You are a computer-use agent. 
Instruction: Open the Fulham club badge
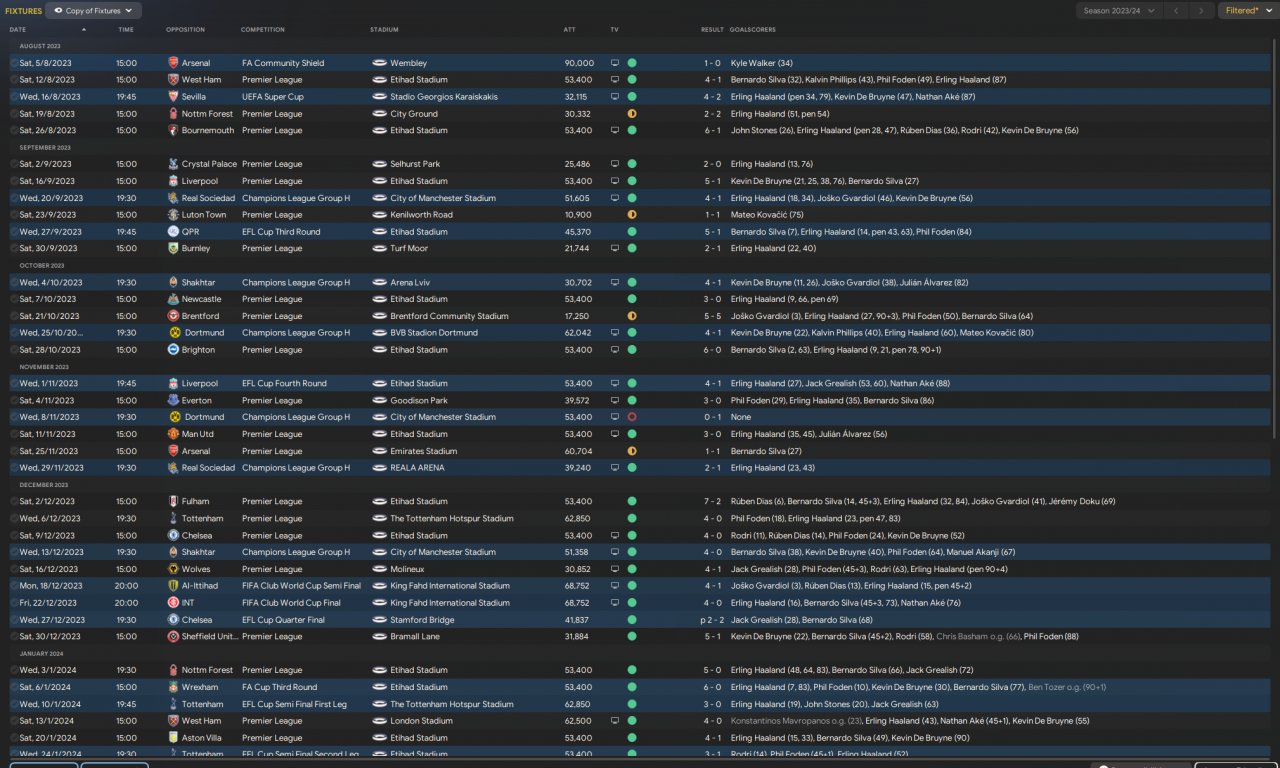[x=173, y=502]
